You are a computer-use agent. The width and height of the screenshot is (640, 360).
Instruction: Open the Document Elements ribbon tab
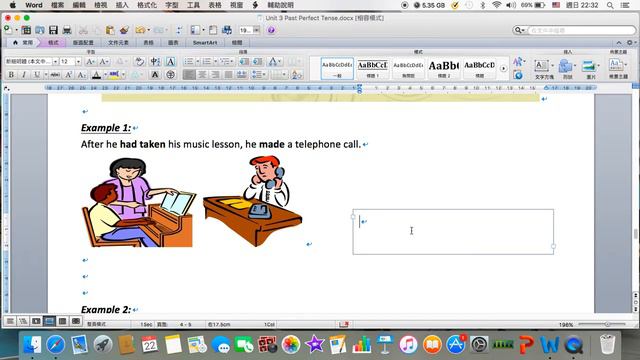118,42
